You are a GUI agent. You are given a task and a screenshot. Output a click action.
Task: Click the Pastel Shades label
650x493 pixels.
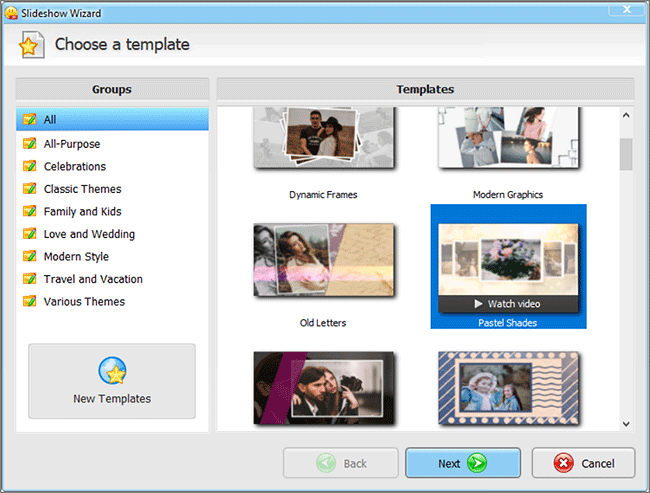[x=508, y=323]
